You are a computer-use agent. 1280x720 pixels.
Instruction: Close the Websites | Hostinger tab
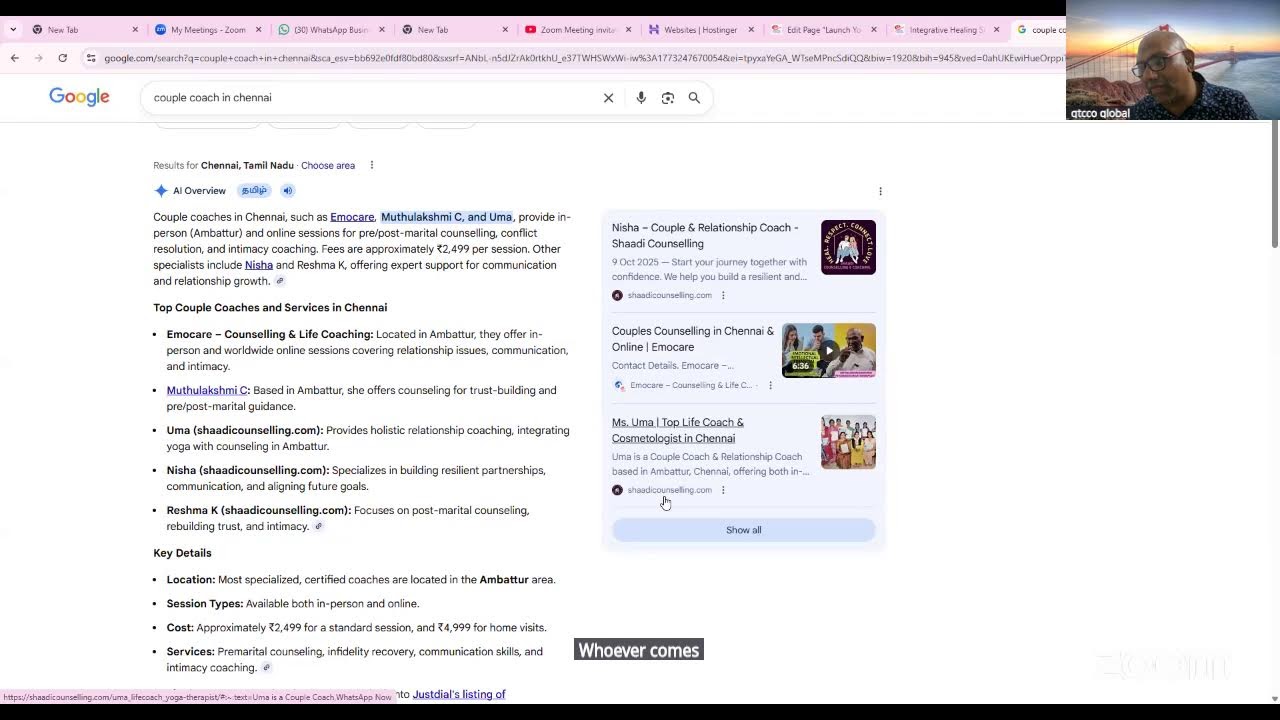(x=751, y=30)
